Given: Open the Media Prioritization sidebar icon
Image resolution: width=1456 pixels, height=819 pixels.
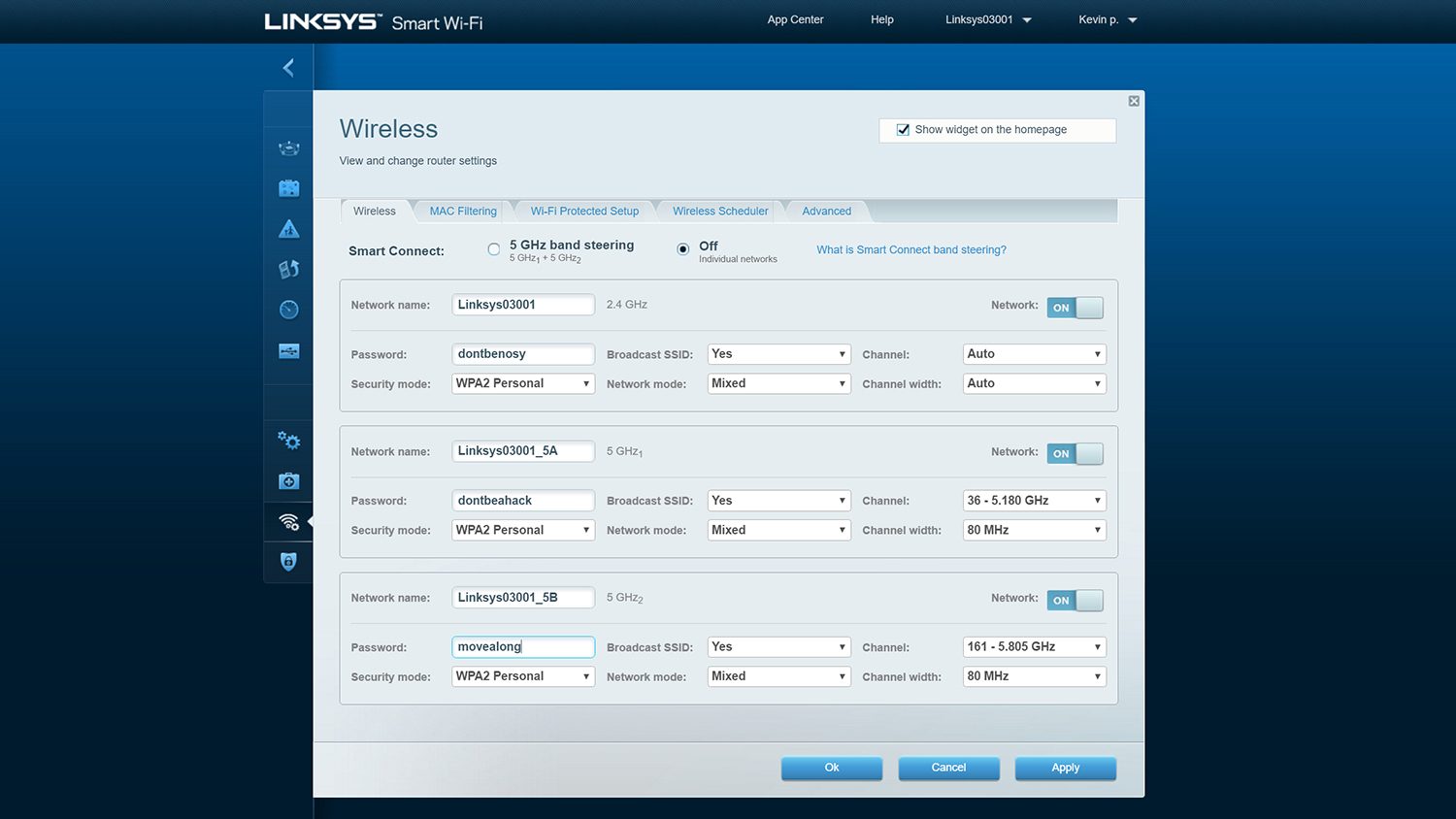Looking at the screenshot, I should pos(288,269).
